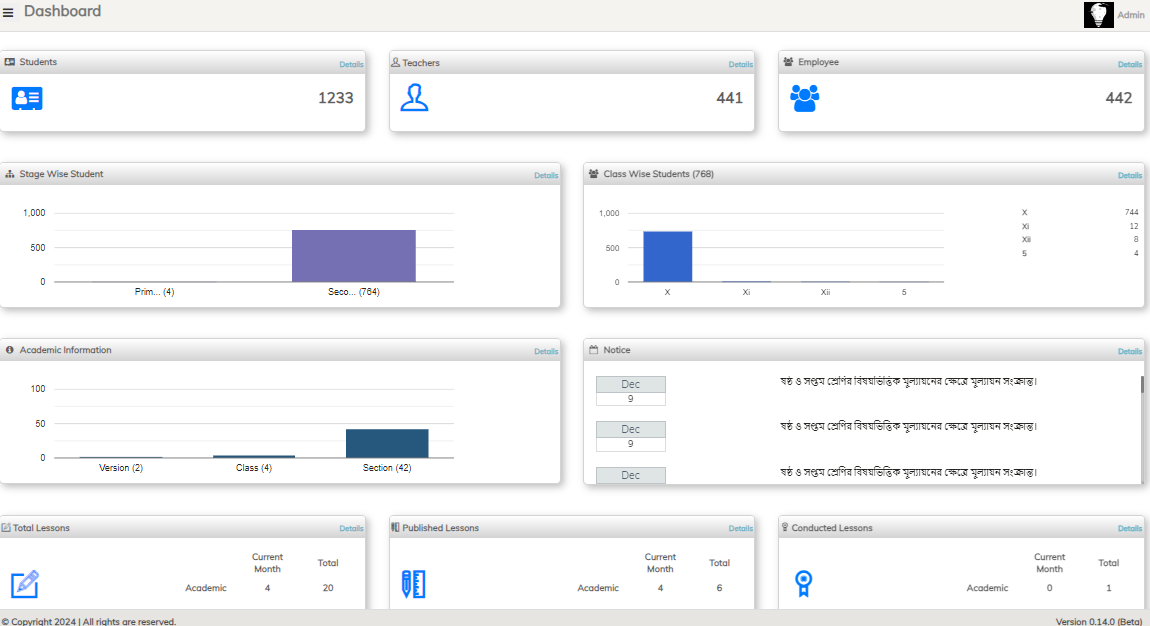This screenshot has width=1150, height=626.
Task: View Details for Employee card
Action: click(x=1129, y=64)
